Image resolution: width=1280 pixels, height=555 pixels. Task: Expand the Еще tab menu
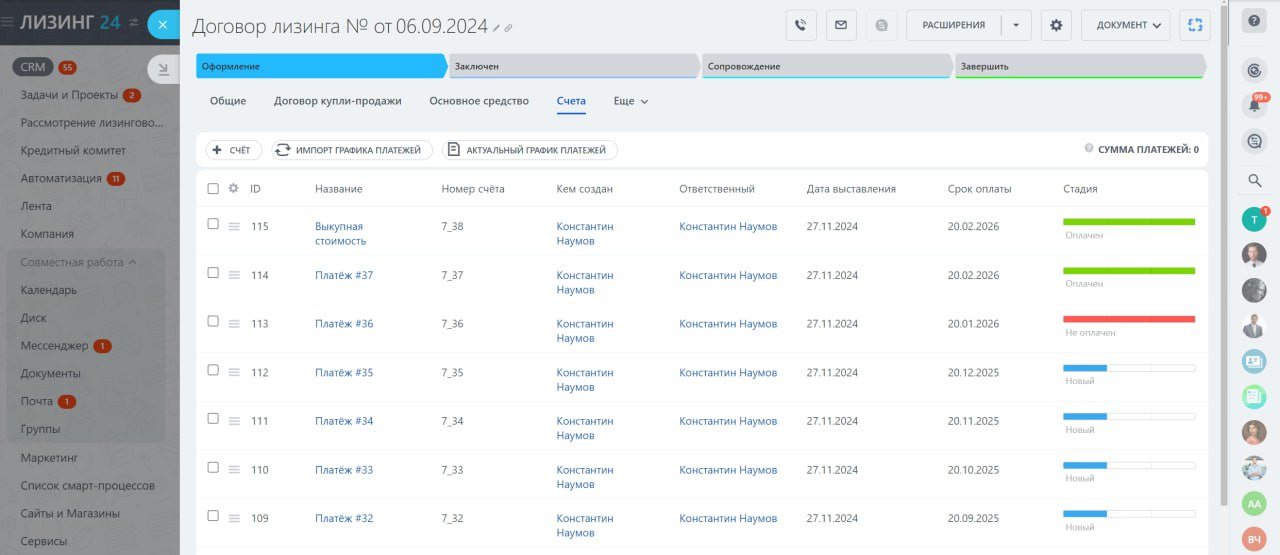[x=630, y=101]
